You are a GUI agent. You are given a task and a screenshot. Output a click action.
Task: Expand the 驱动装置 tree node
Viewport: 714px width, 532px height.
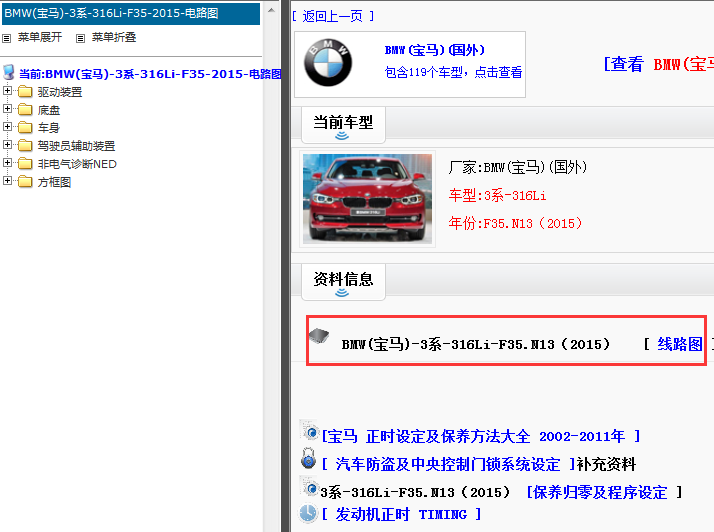pos(7,91)
